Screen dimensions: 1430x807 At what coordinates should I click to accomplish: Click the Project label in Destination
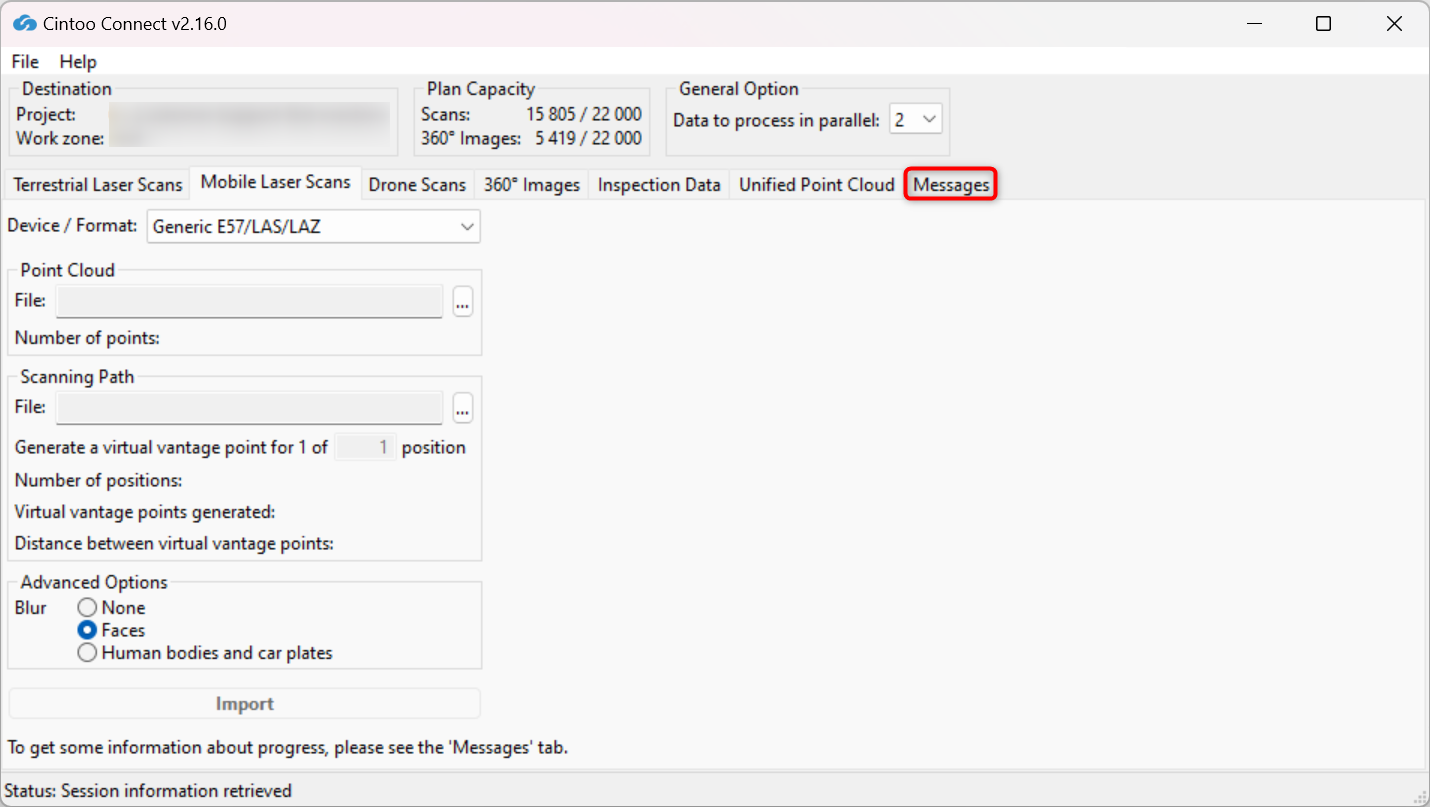(x=46, y=115)
